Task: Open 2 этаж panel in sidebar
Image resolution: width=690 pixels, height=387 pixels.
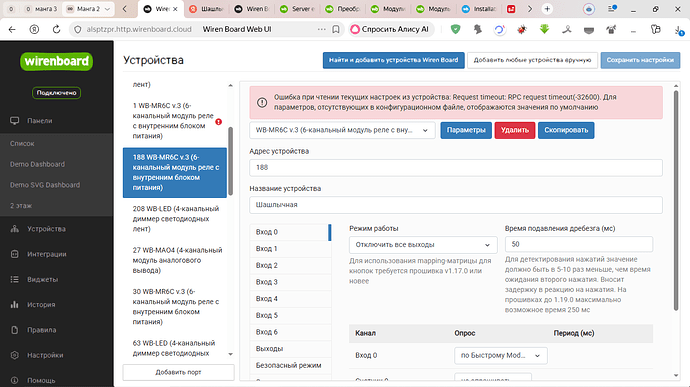Action: pyautogui.click(x=21, y=206)
